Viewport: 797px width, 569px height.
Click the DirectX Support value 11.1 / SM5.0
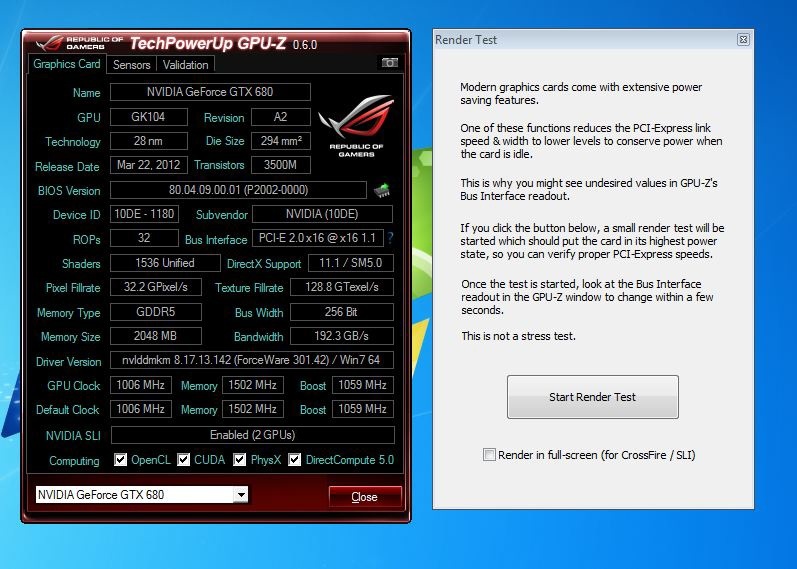(350, 263)
